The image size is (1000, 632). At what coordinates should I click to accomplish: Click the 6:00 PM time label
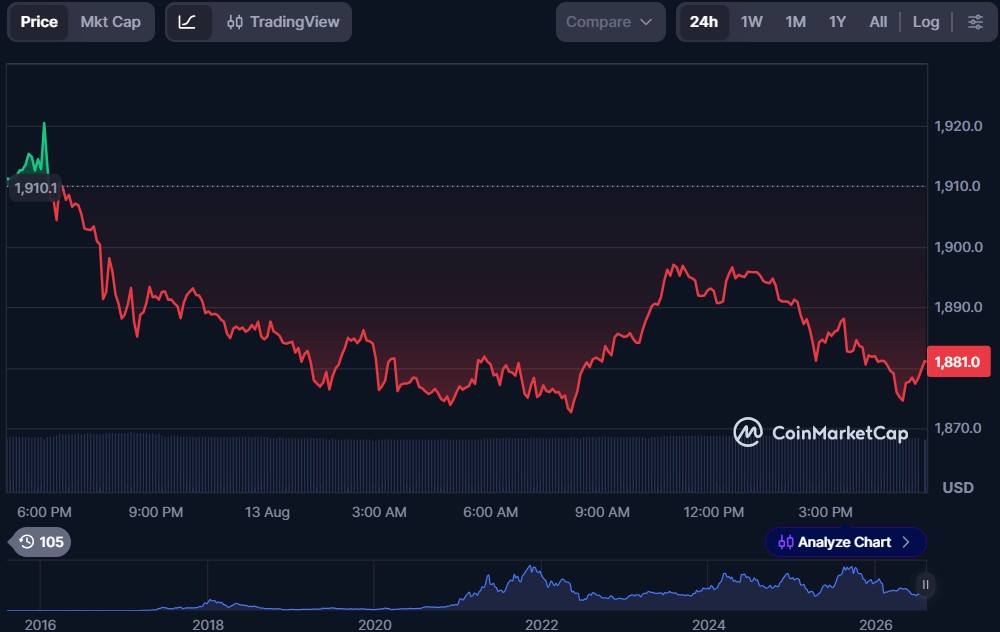(x=44, y=512)
